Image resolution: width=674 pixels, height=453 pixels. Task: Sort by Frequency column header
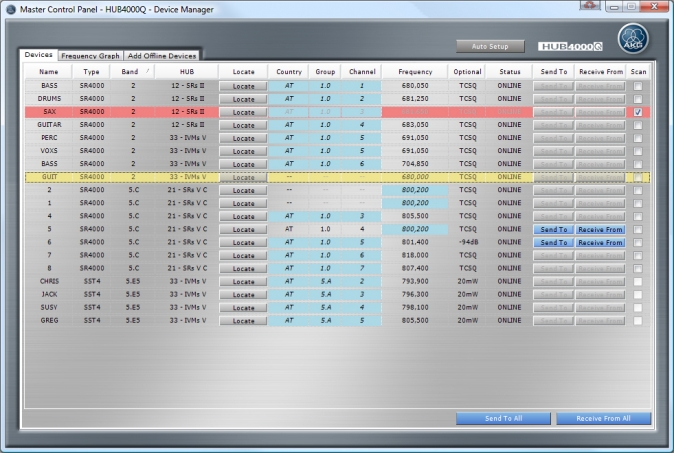pos(415,72)
